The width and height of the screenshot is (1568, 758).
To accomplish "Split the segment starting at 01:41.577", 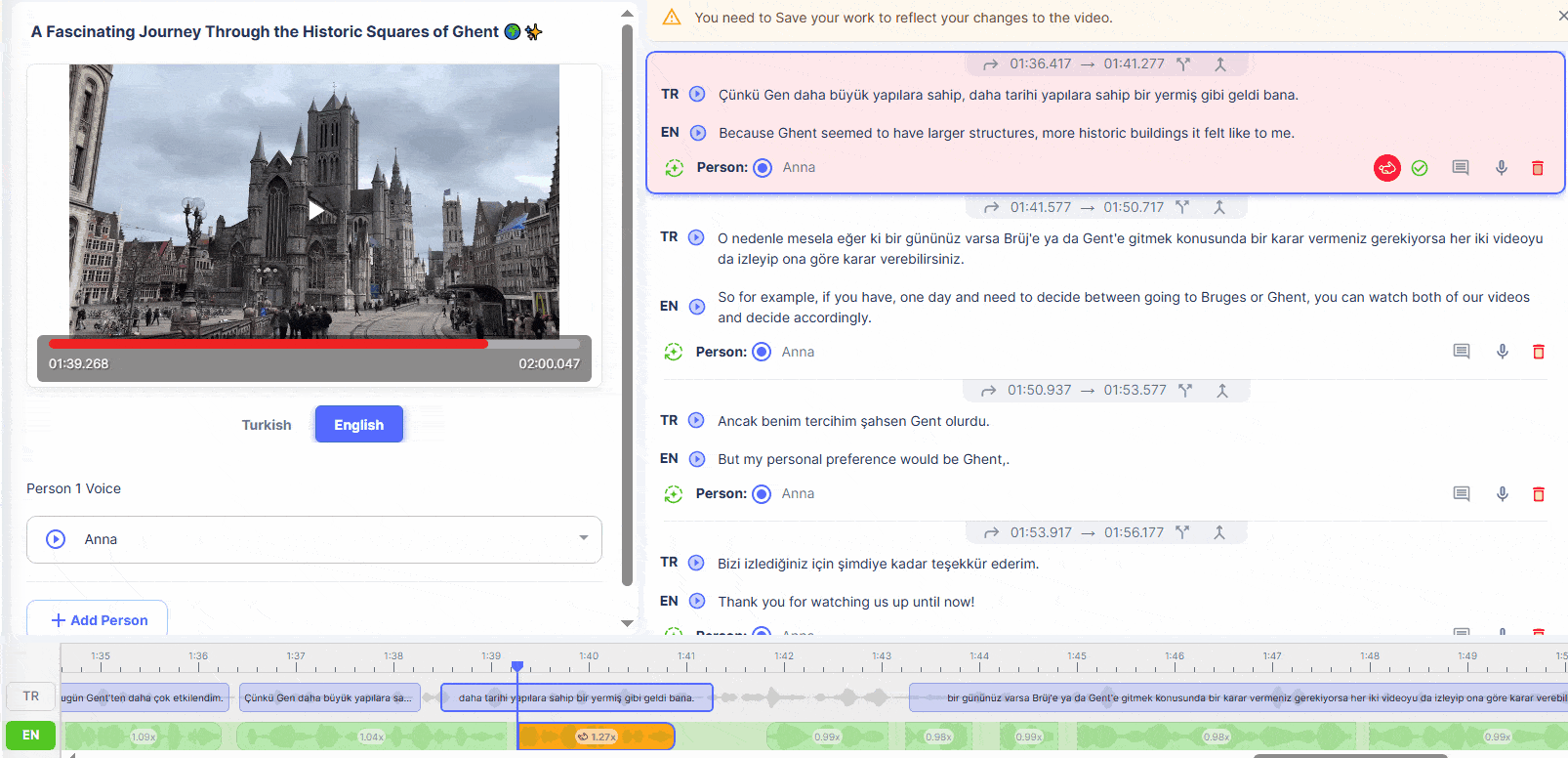I will pyautogui.click(x=1182, y=207).
